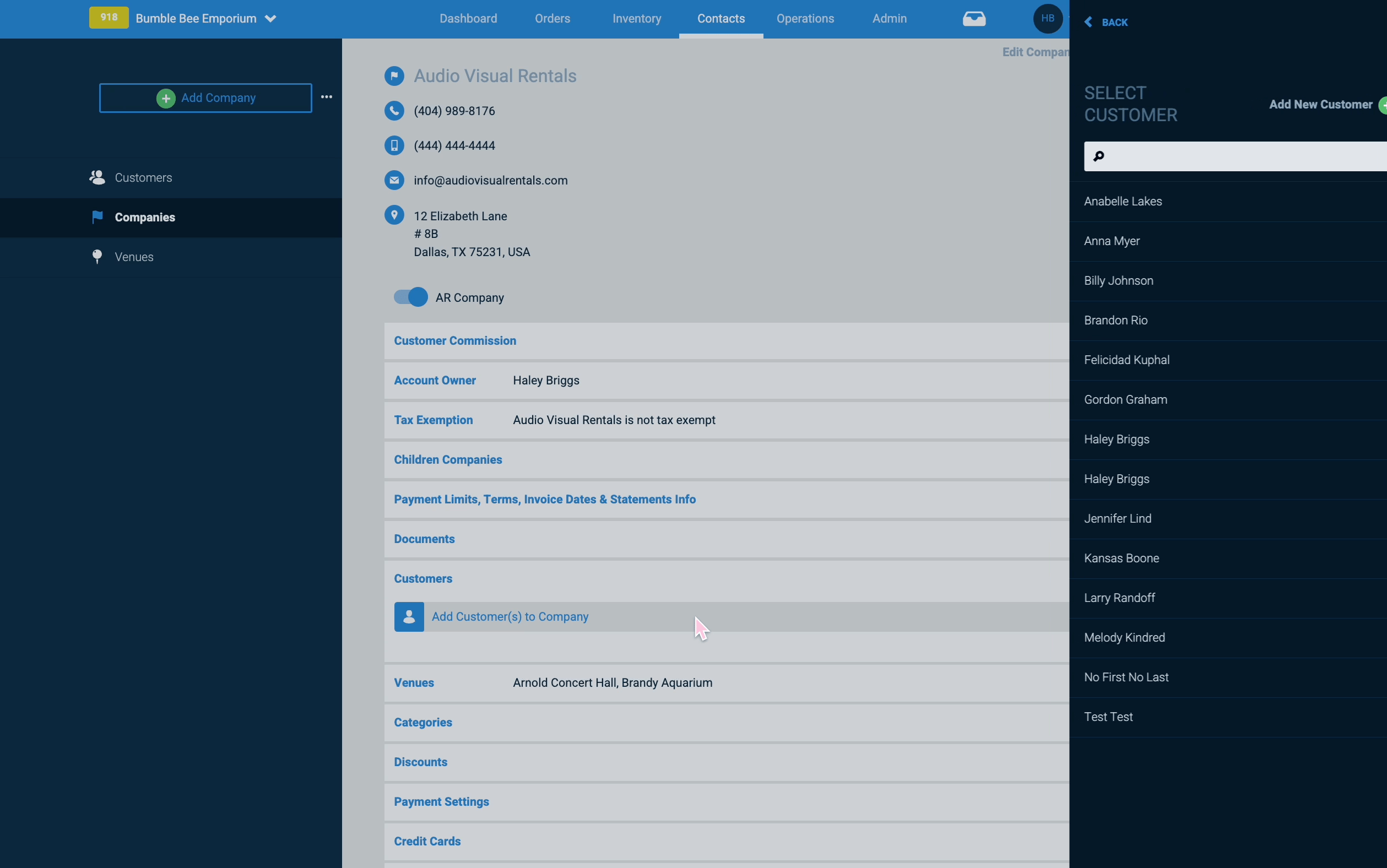This screenshot has width=1387, height=868.
Task: Select customer Anna Myer
Action: tap(1228, 241)
